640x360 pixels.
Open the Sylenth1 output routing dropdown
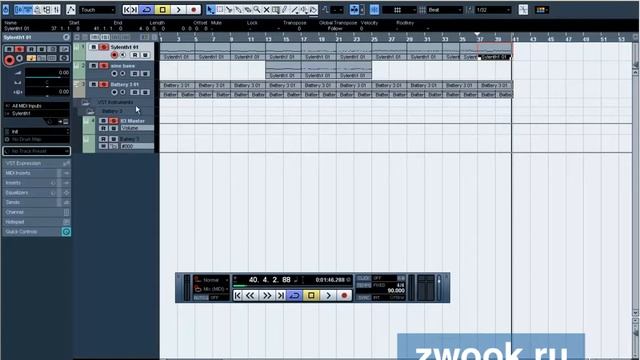point(37,113)
